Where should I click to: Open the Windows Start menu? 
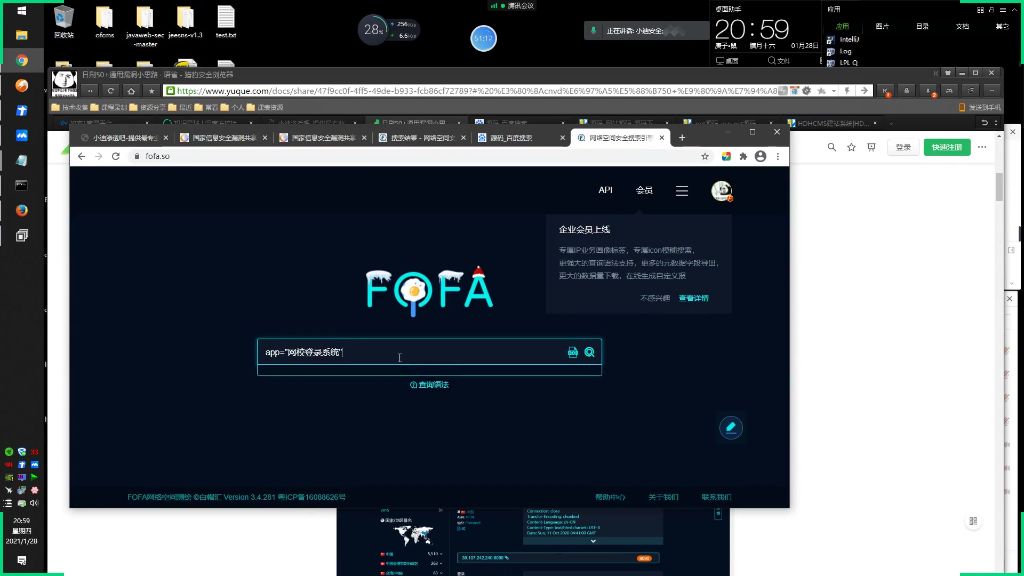[x=22, y=10]
